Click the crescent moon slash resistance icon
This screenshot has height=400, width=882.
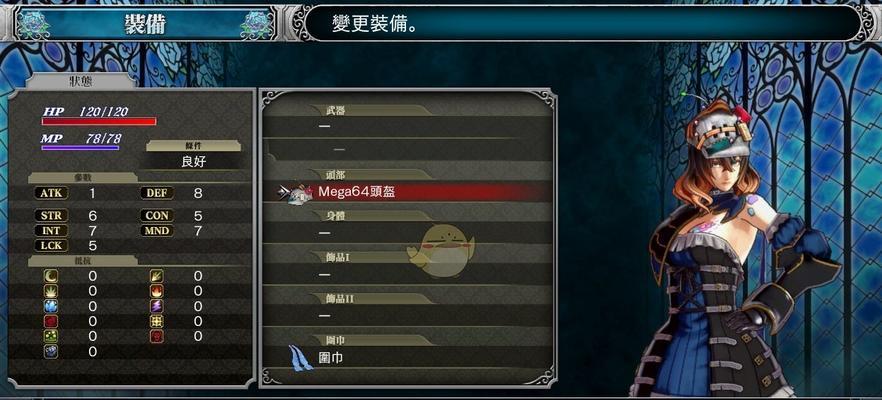51,276
